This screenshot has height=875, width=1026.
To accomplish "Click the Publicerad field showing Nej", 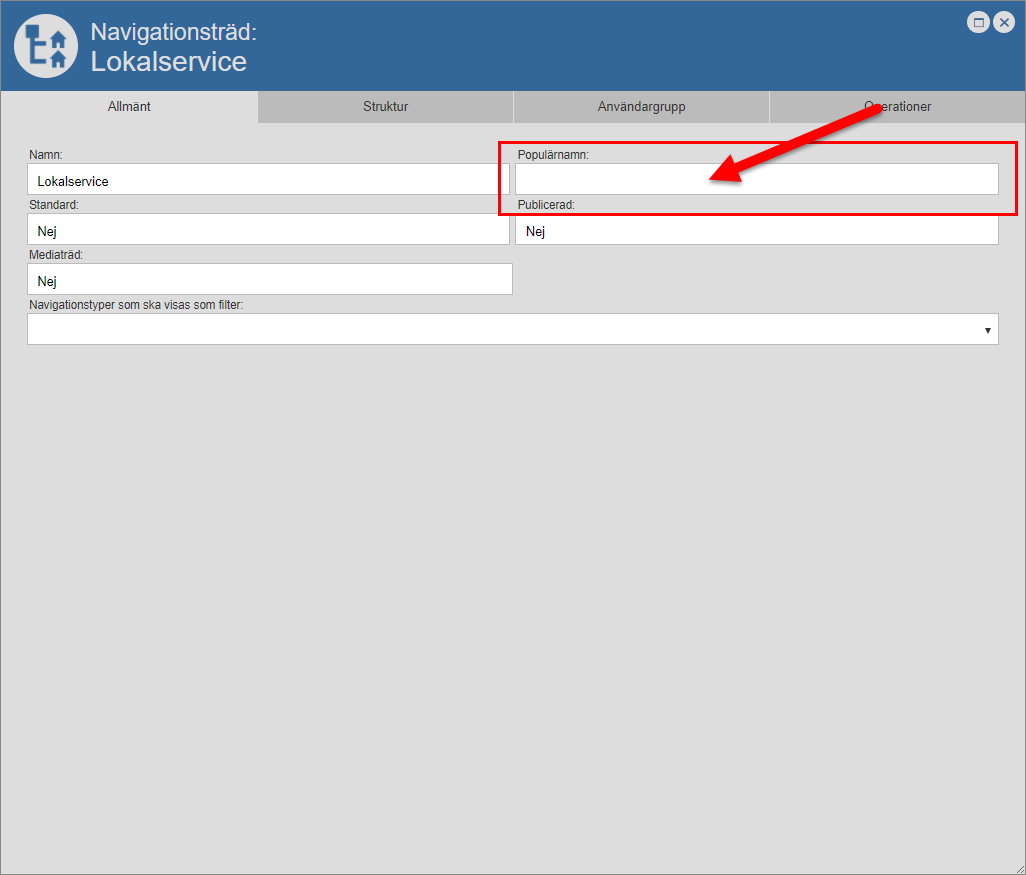I will tap(756, 230).
